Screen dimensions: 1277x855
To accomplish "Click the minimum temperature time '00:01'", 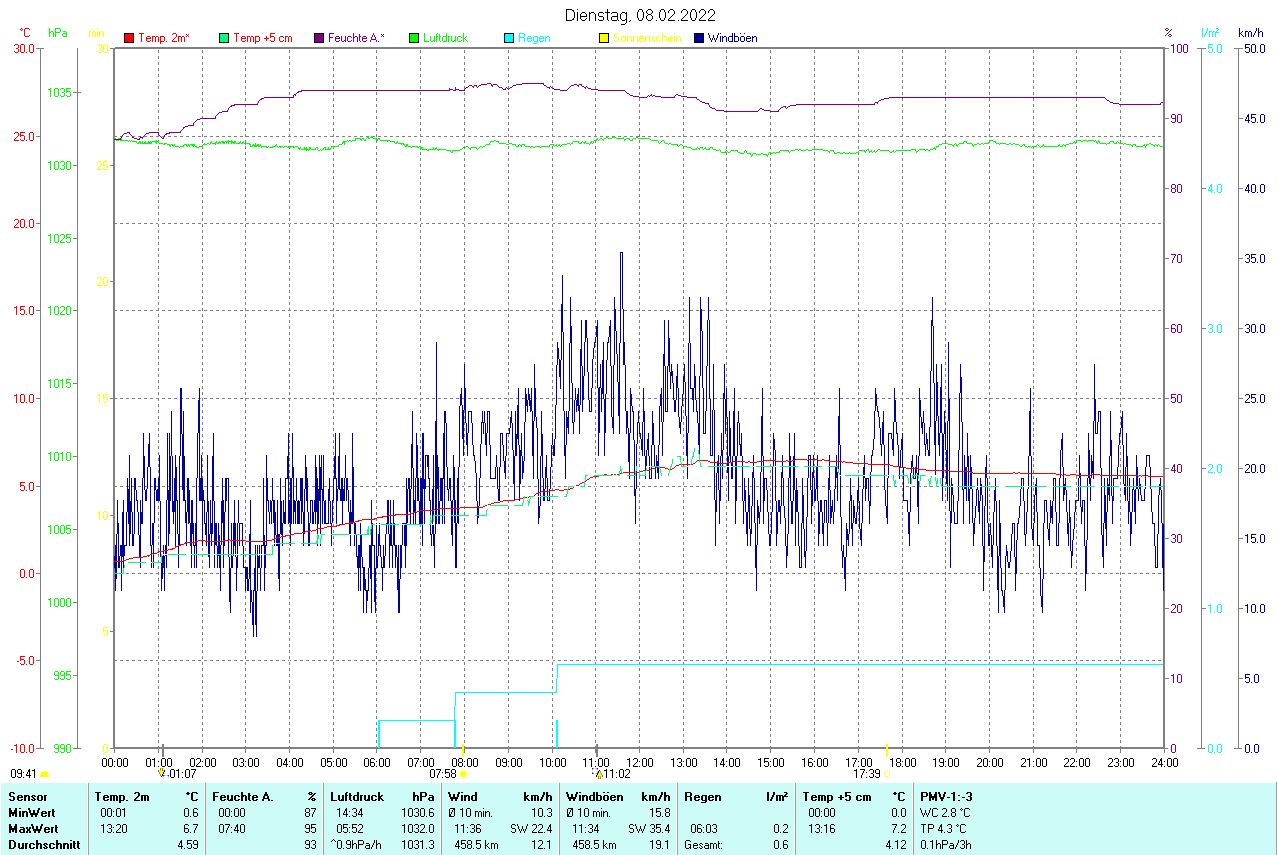I will [114, 813].
